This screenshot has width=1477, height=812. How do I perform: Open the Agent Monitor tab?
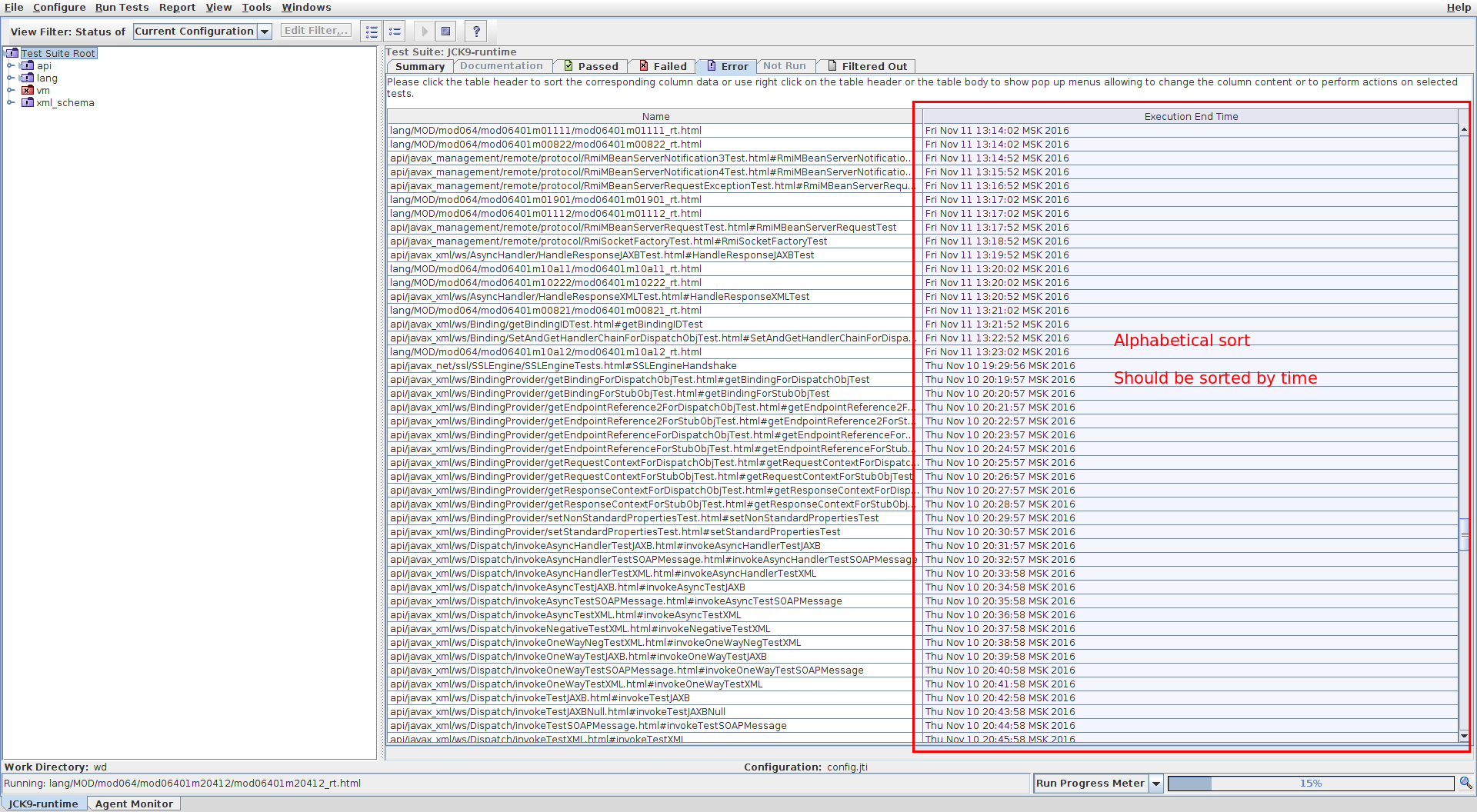pyautogui.click(x=134, y=804)
